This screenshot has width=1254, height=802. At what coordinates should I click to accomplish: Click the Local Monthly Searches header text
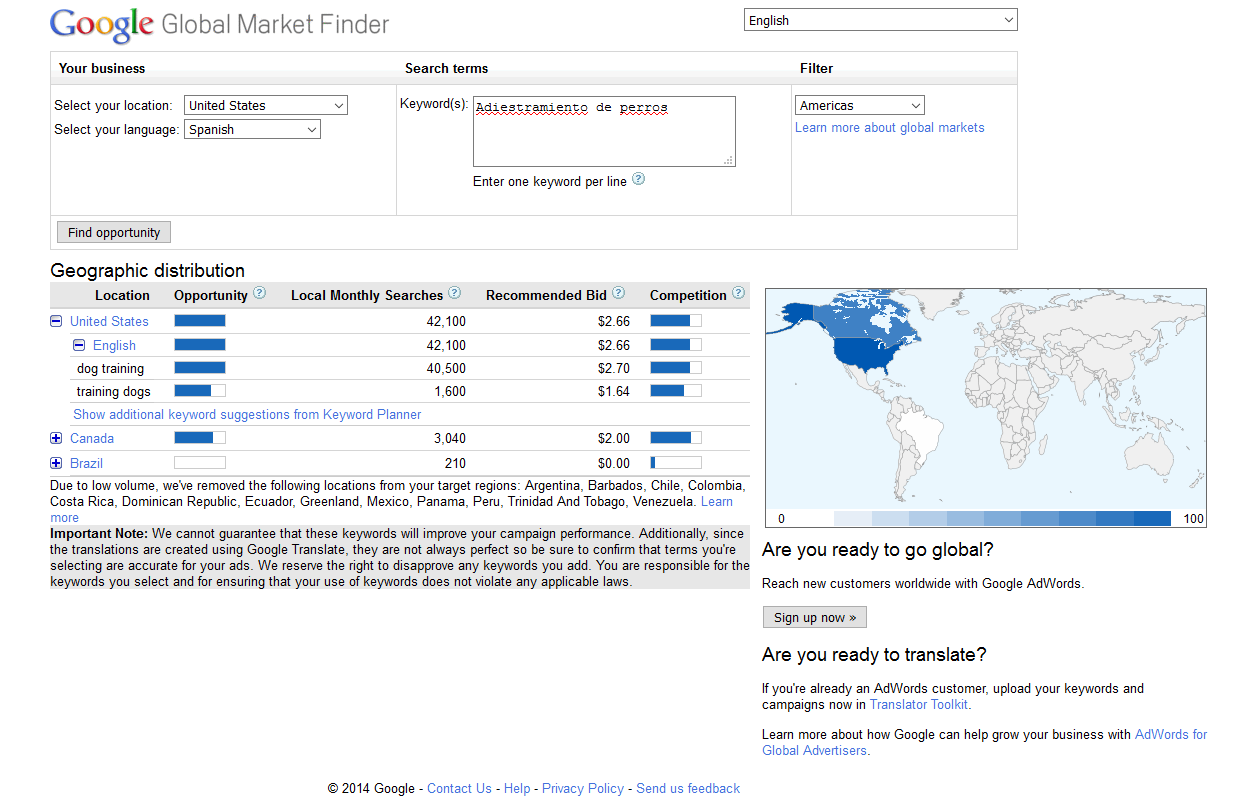tap(367, 295)
